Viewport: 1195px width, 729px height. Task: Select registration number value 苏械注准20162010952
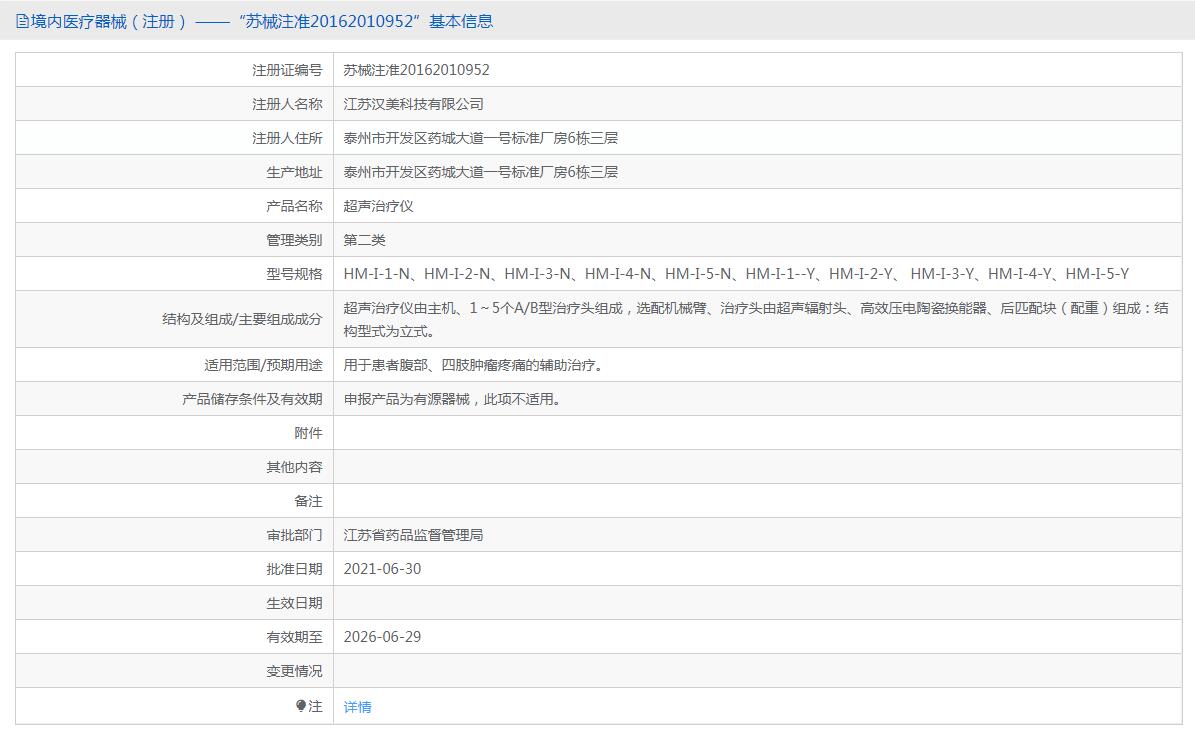point(416,70)
